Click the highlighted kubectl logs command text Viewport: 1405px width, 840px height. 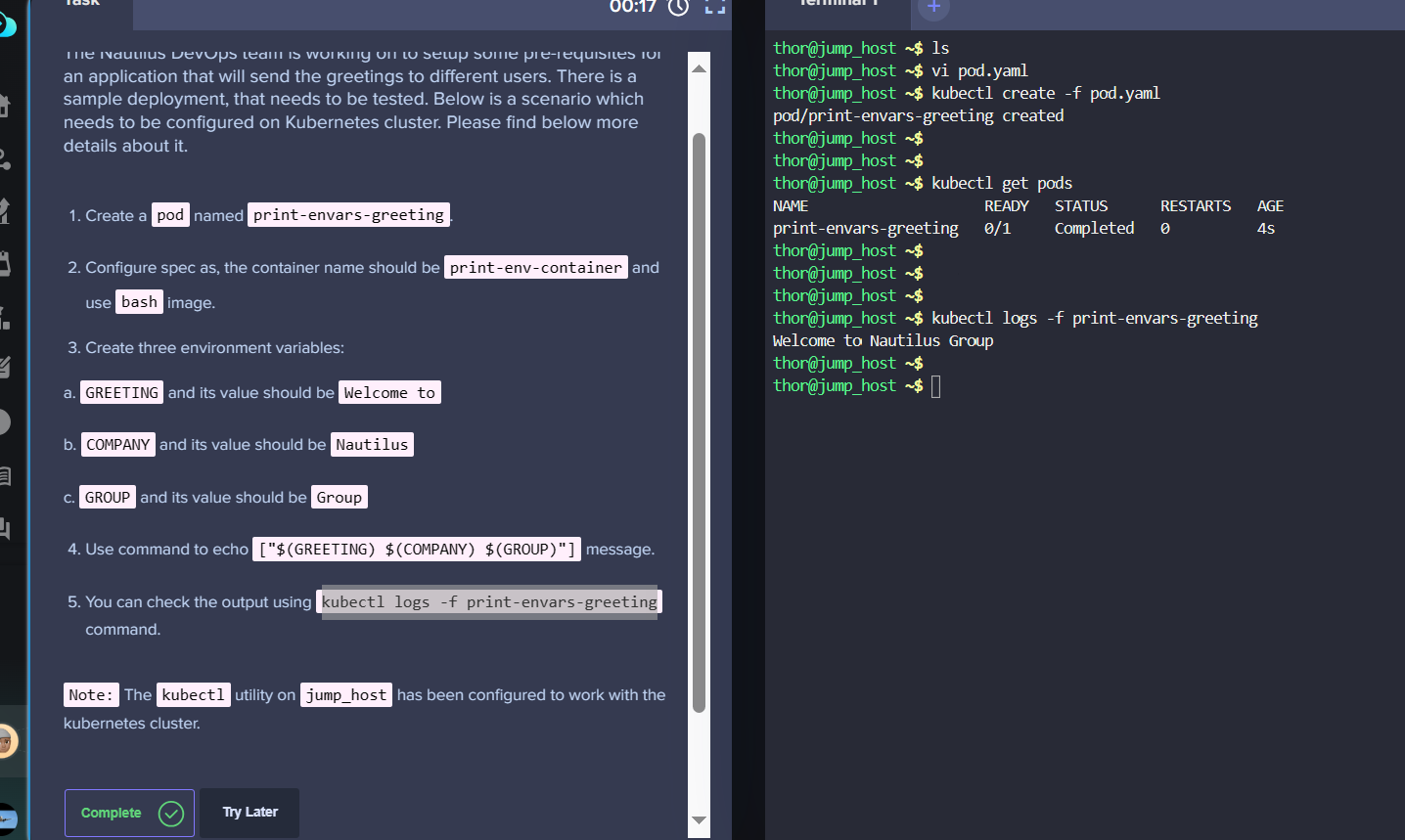[x=489, y=602]
